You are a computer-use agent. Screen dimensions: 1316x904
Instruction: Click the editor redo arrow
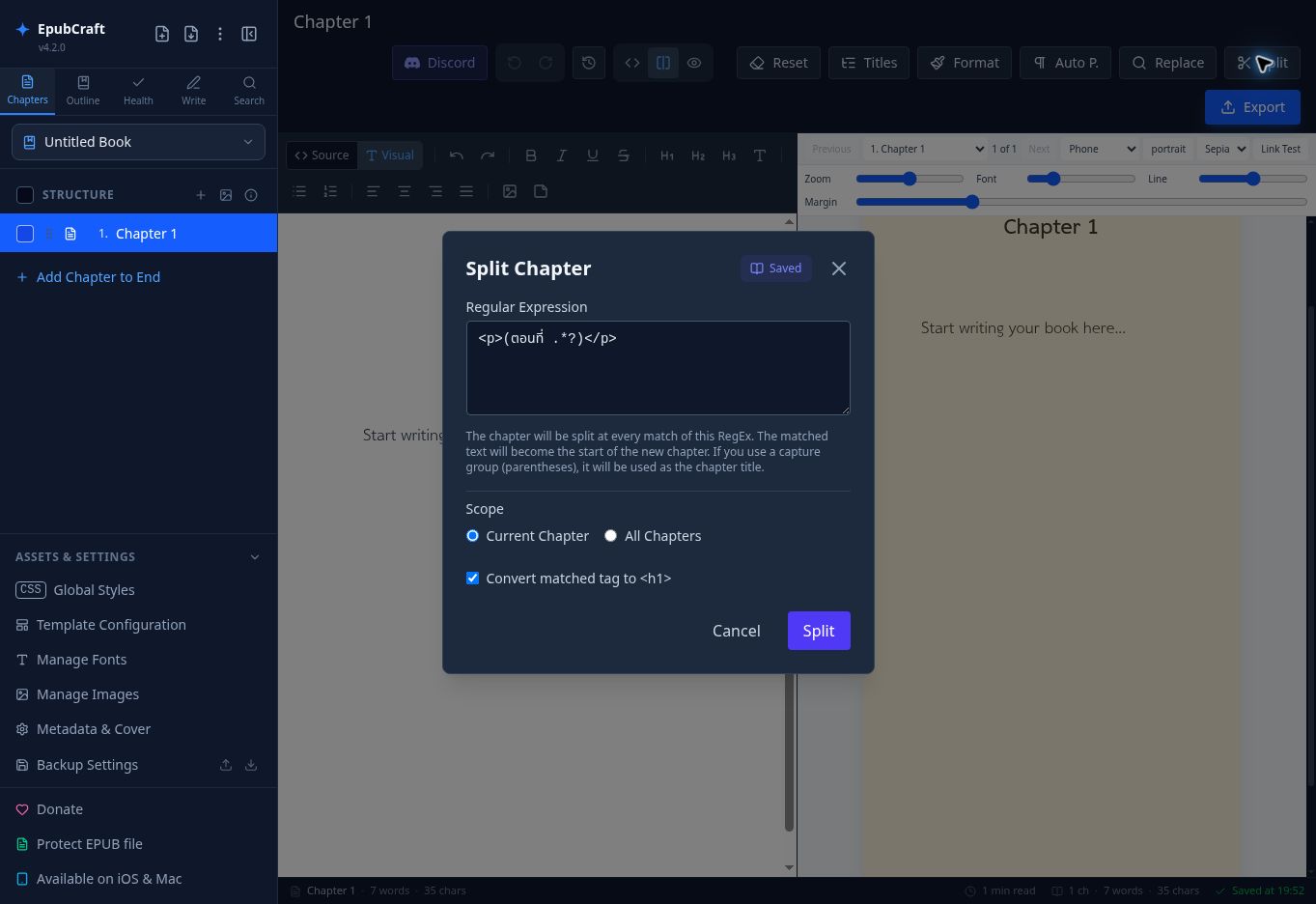(x=488, y=155)
